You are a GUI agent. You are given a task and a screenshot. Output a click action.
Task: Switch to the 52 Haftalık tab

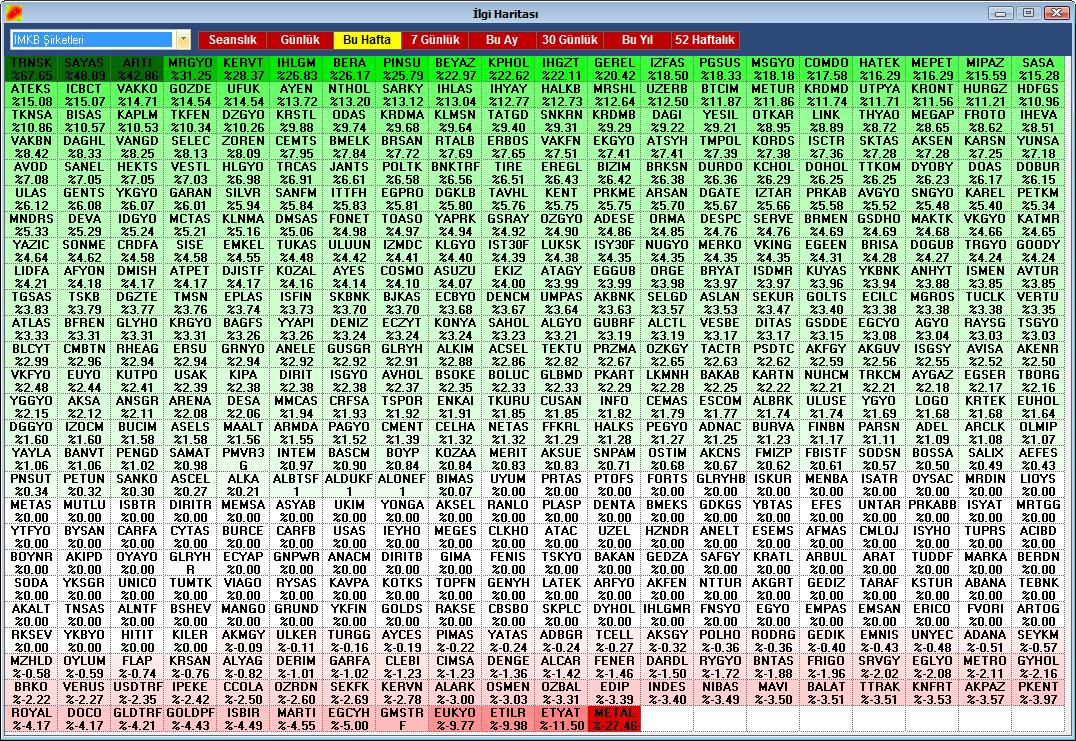pos(705,40)
